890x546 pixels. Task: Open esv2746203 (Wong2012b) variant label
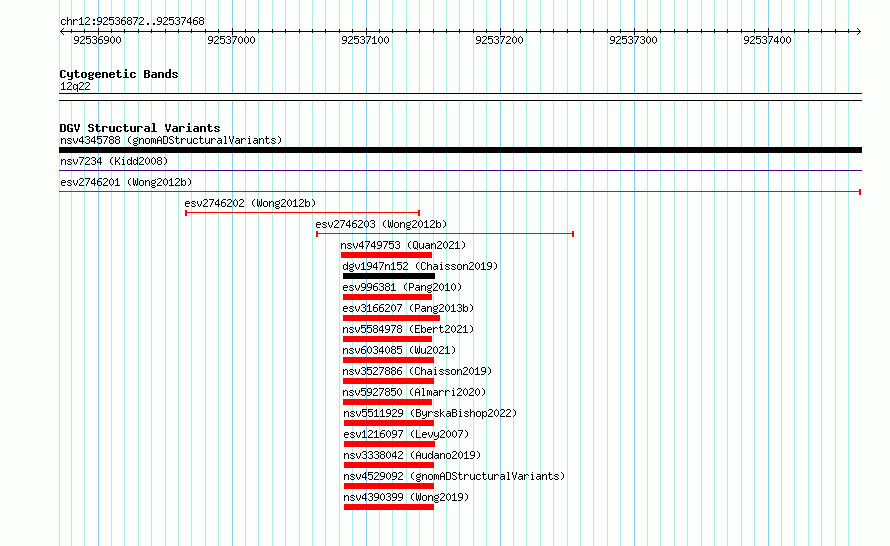[381, 224]
